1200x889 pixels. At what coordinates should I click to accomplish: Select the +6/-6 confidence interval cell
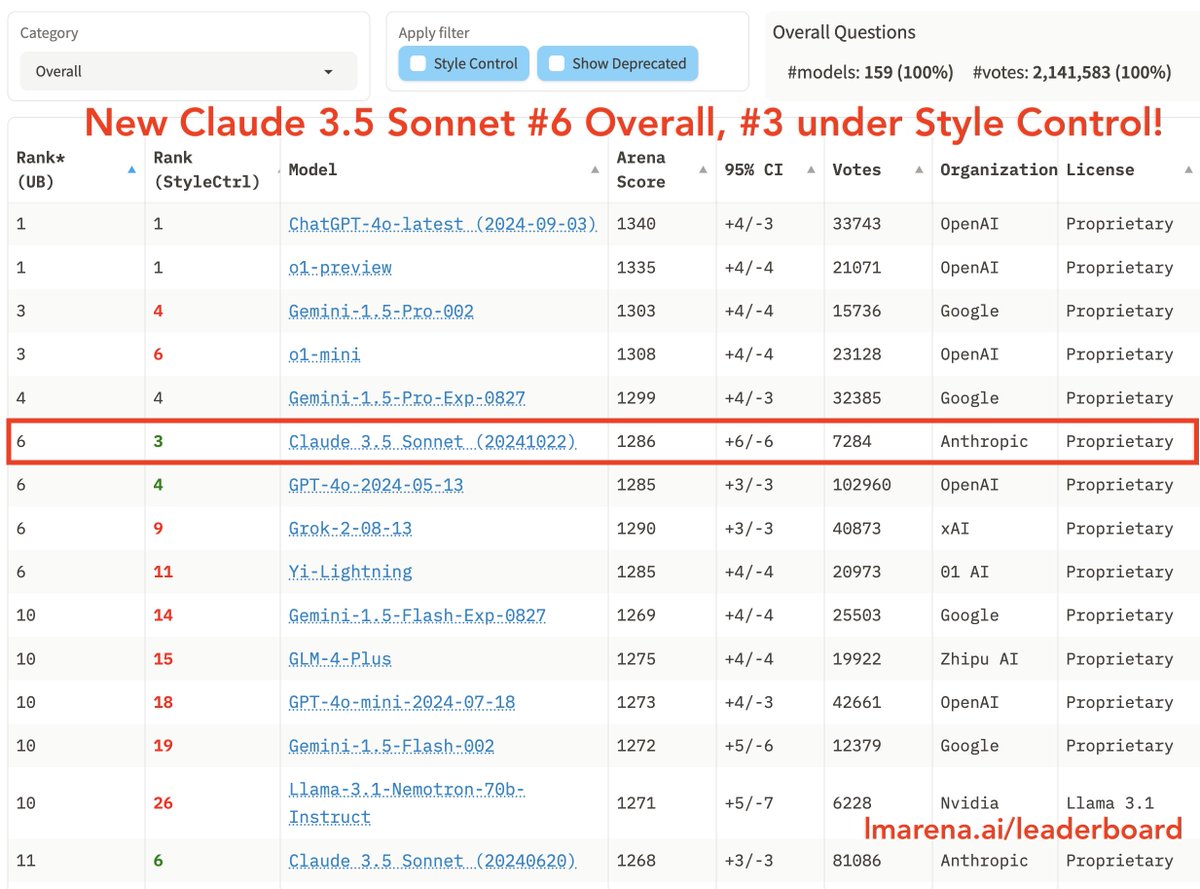pyautogui.click(x=748, y=442)
